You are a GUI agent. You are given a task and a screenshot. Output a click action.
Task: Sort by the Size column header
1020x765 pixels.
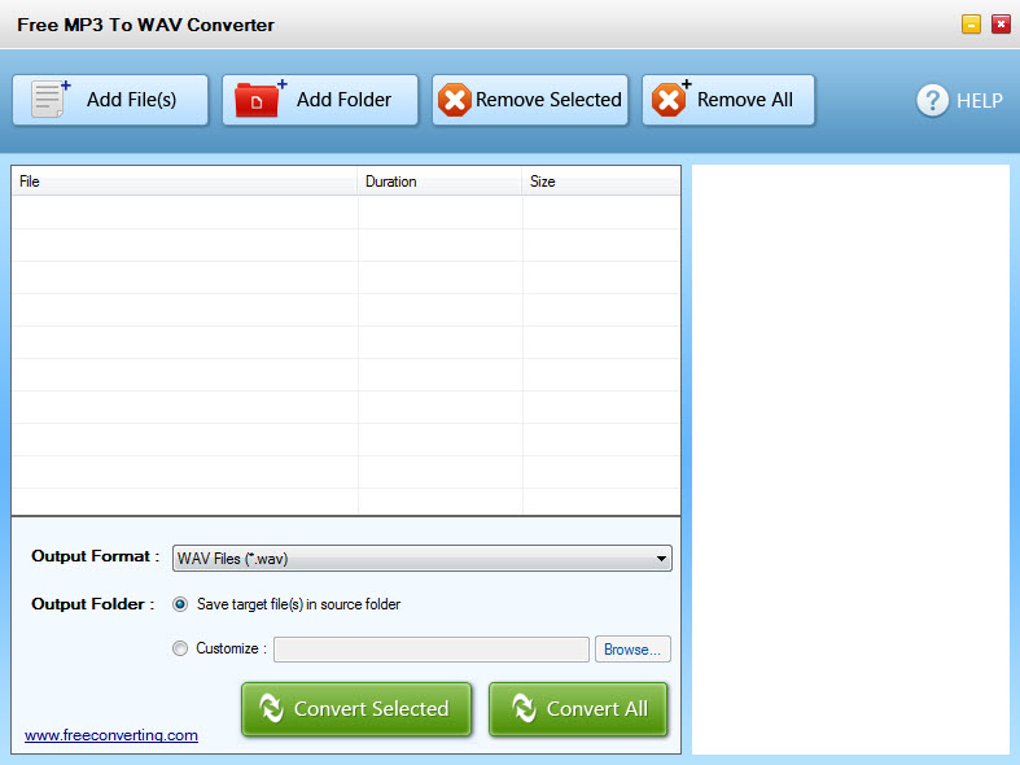click(x=601, y=181)
